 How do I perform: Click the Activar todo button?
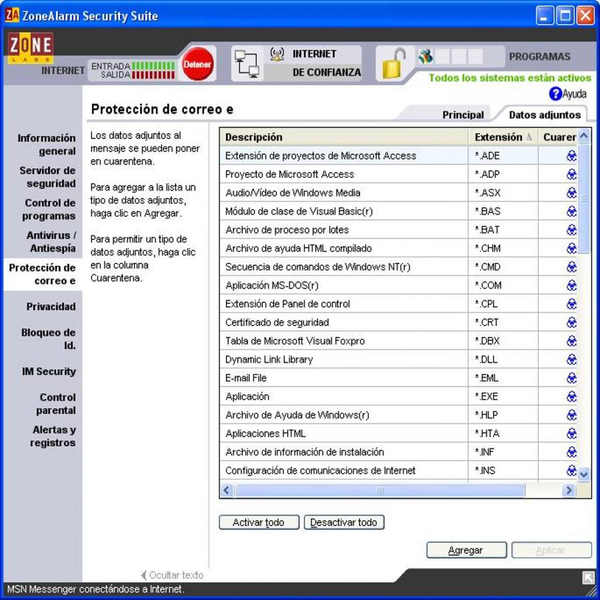[x=259, y=522]
